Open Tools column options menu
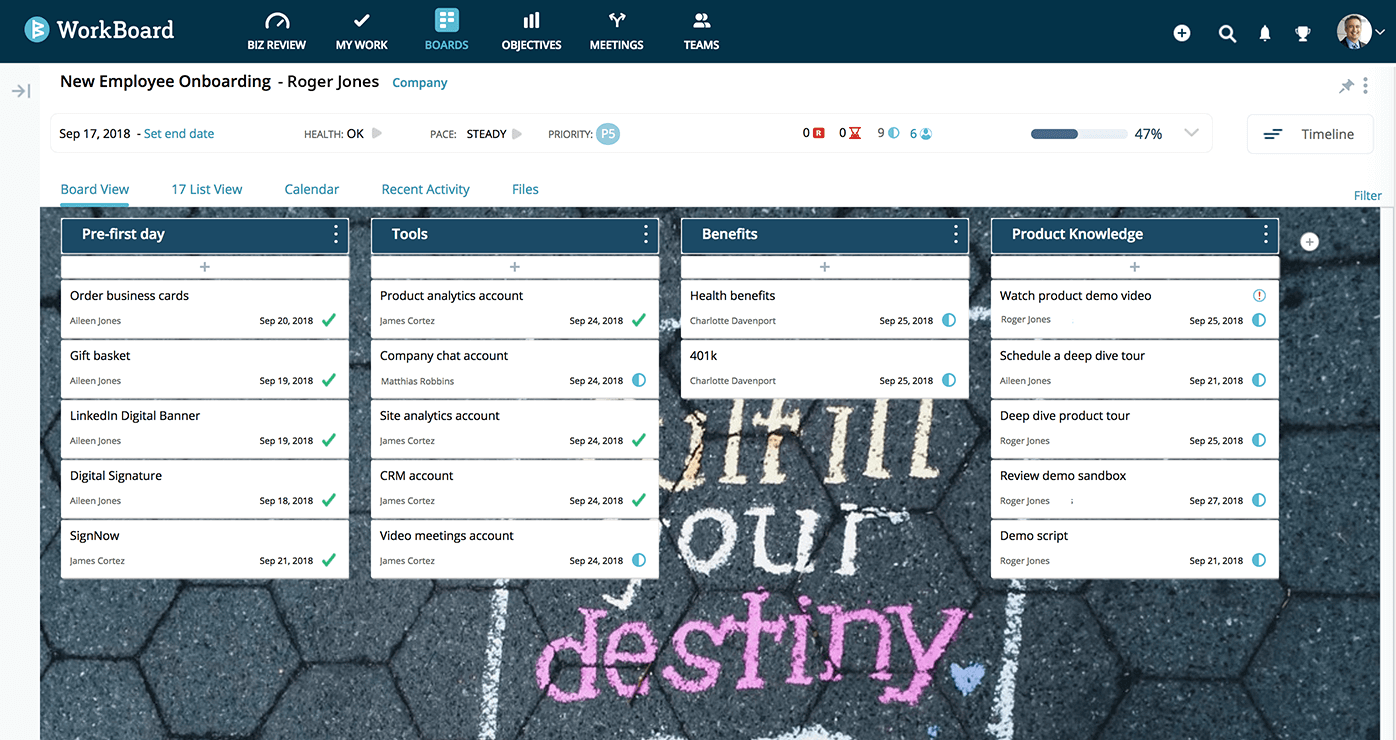The height and width of the screenshot is (740, 1396). pos(646,234)
